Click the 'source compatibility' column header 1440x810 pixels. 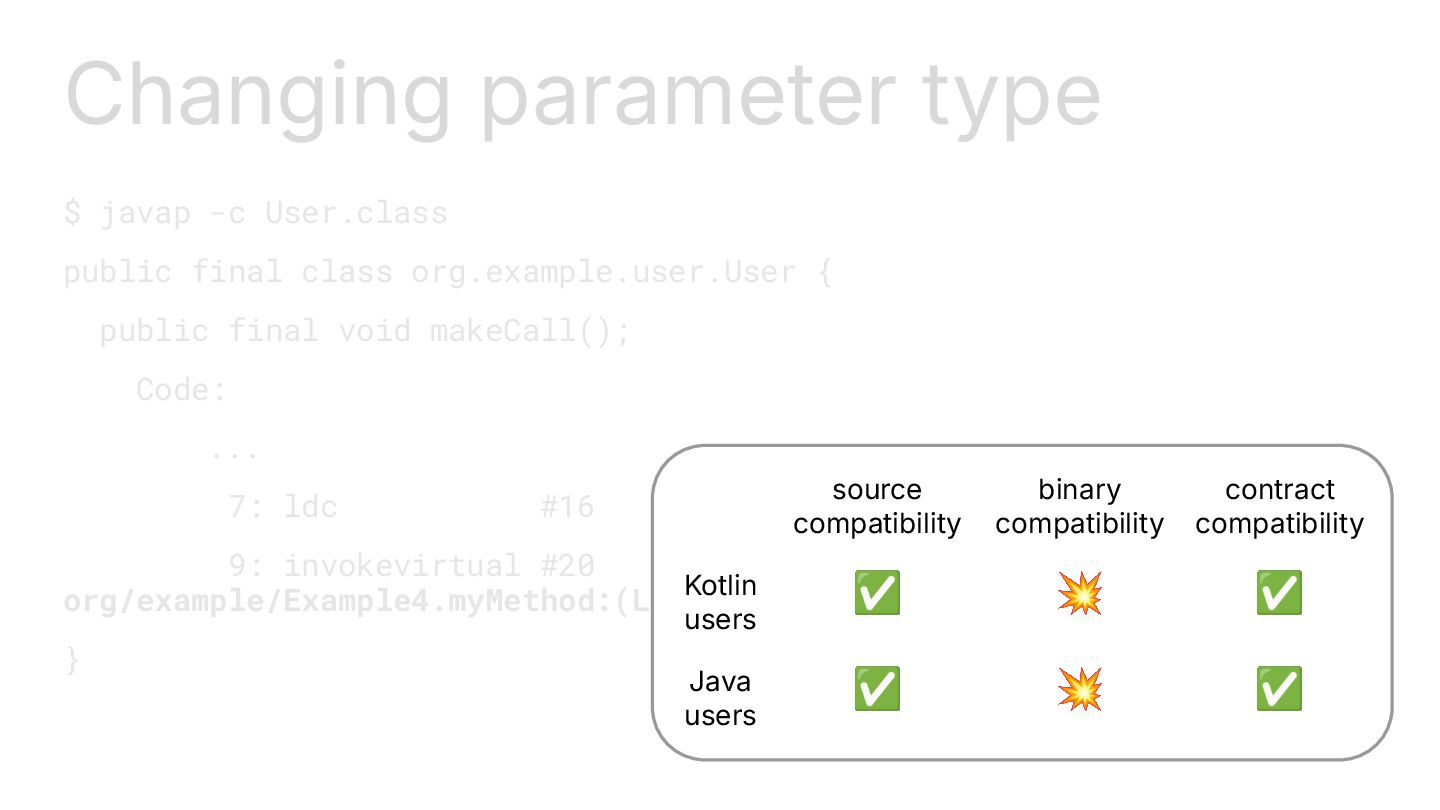(x=877, y=507)
